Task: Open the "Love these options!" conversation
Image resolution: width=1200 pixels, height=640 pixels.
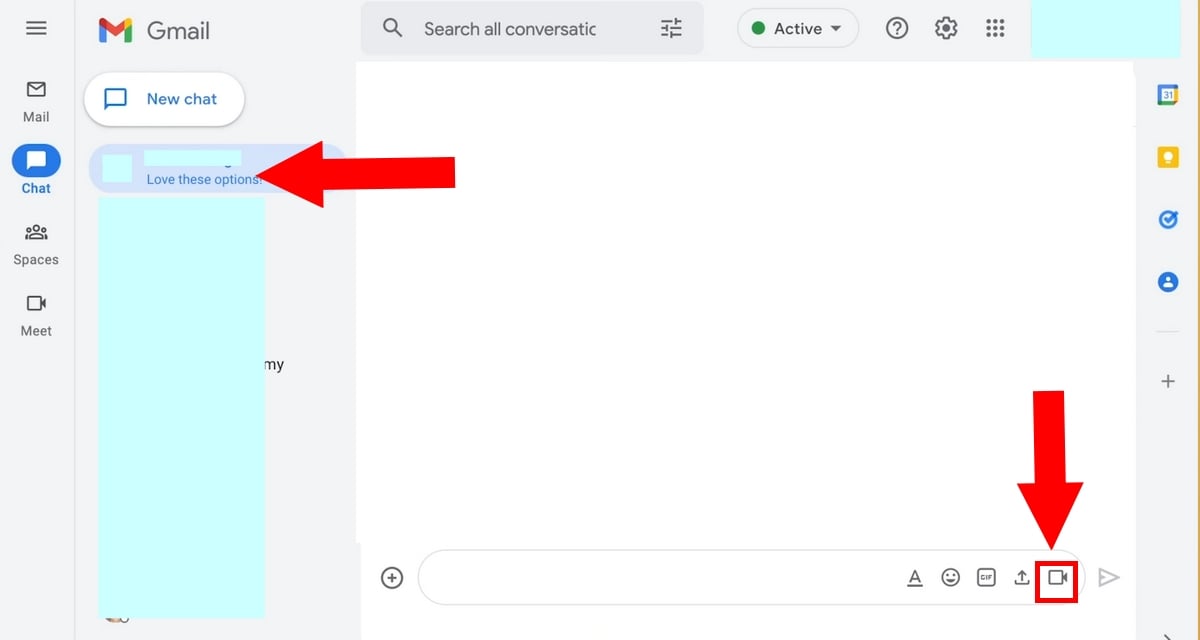Action: point(200,169)
